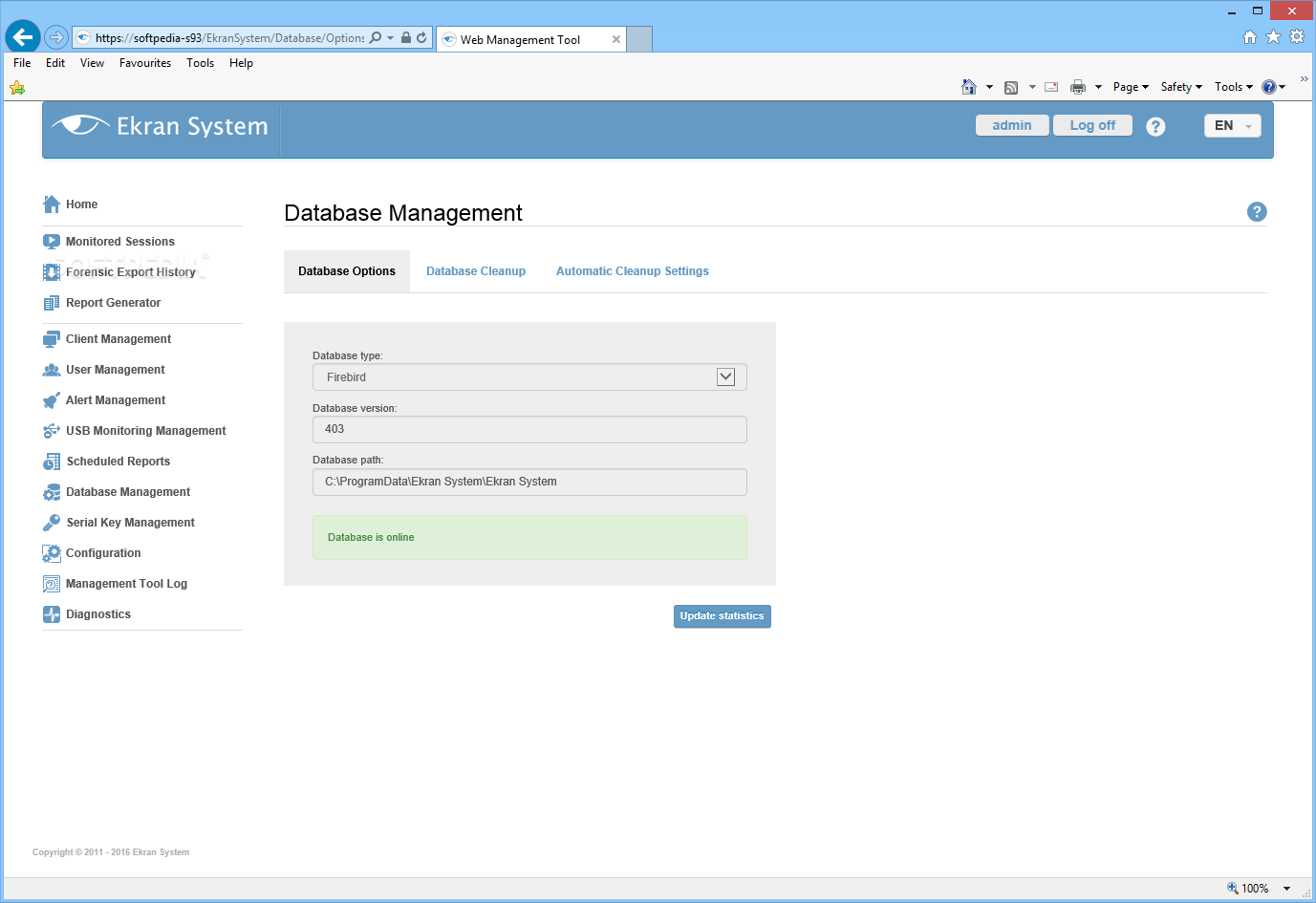Open the Page command bar menu
This screenshot has width=1316, height=903.
1131,87
